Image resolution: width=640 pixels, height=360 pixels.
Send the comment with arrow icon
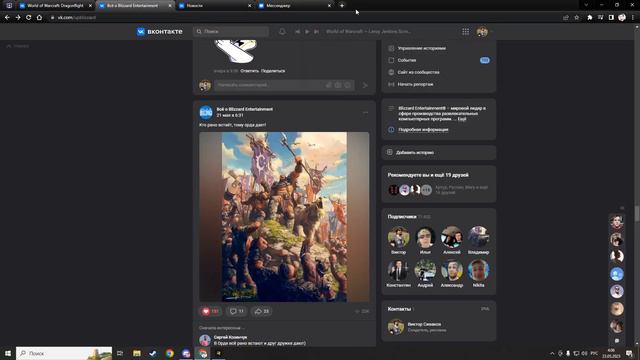point(365,85)
